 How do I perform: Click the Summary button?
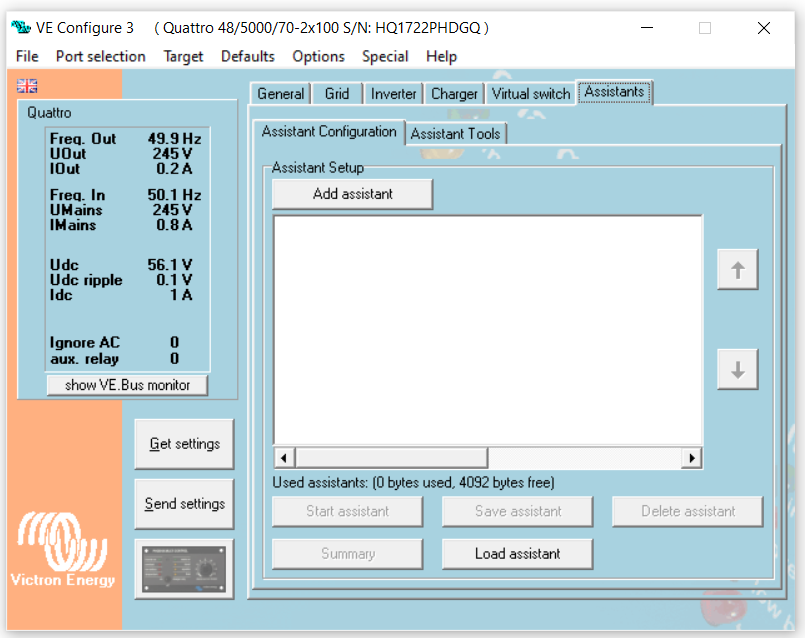coord(348,554)
